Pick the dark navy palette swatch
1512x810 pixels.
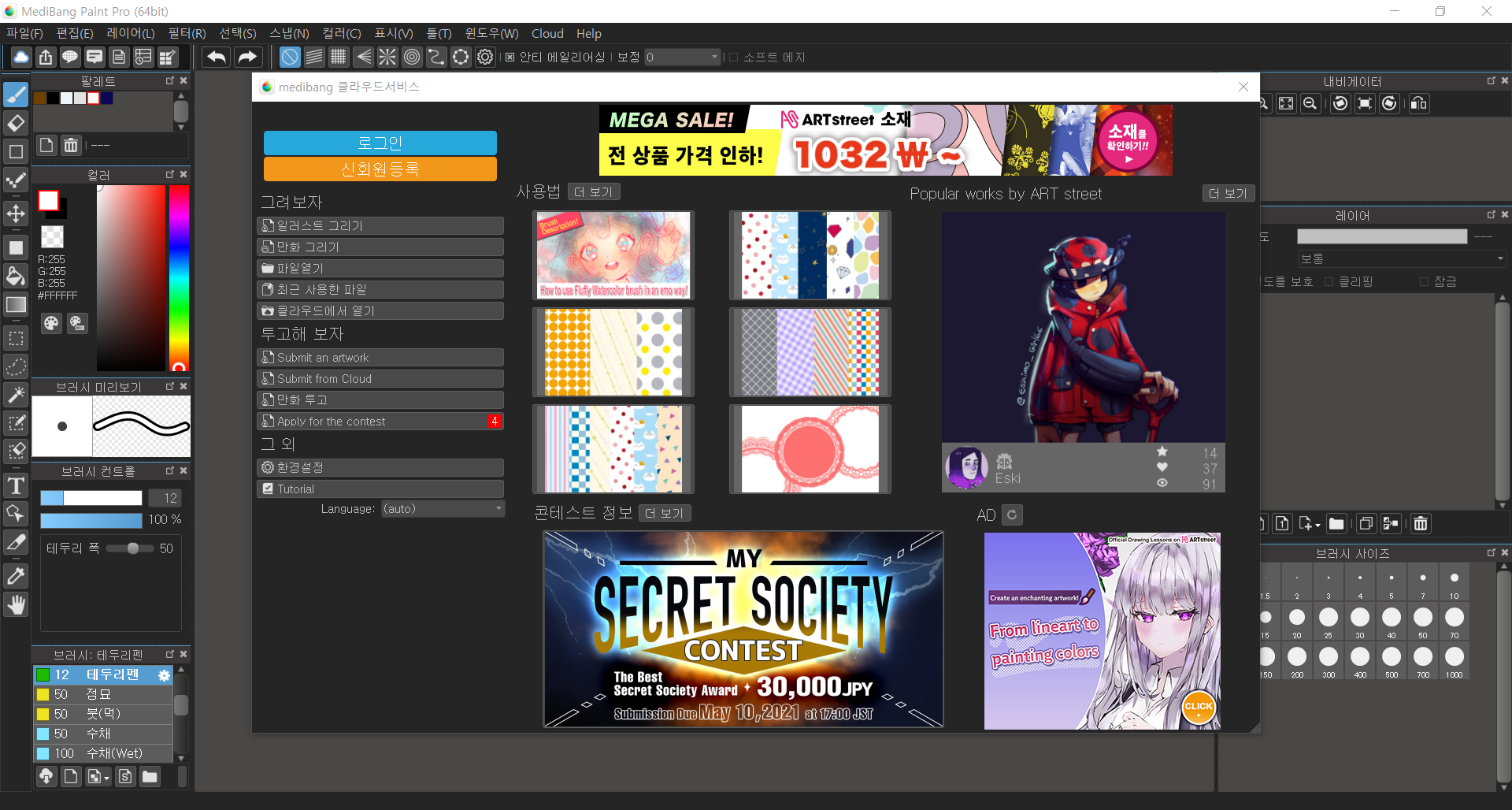(106, 98)
